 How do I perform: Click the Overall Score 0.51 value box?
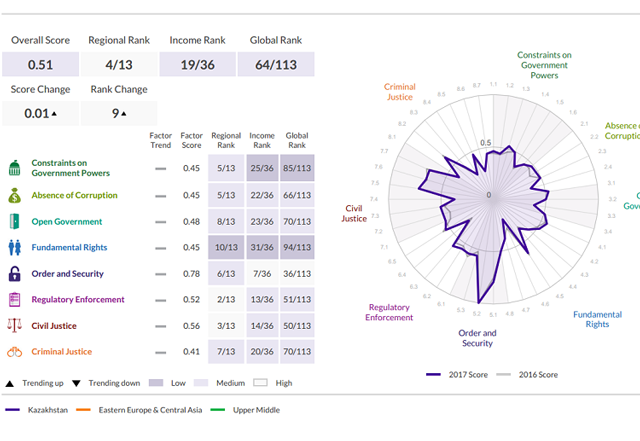click(x=40, y=65)
